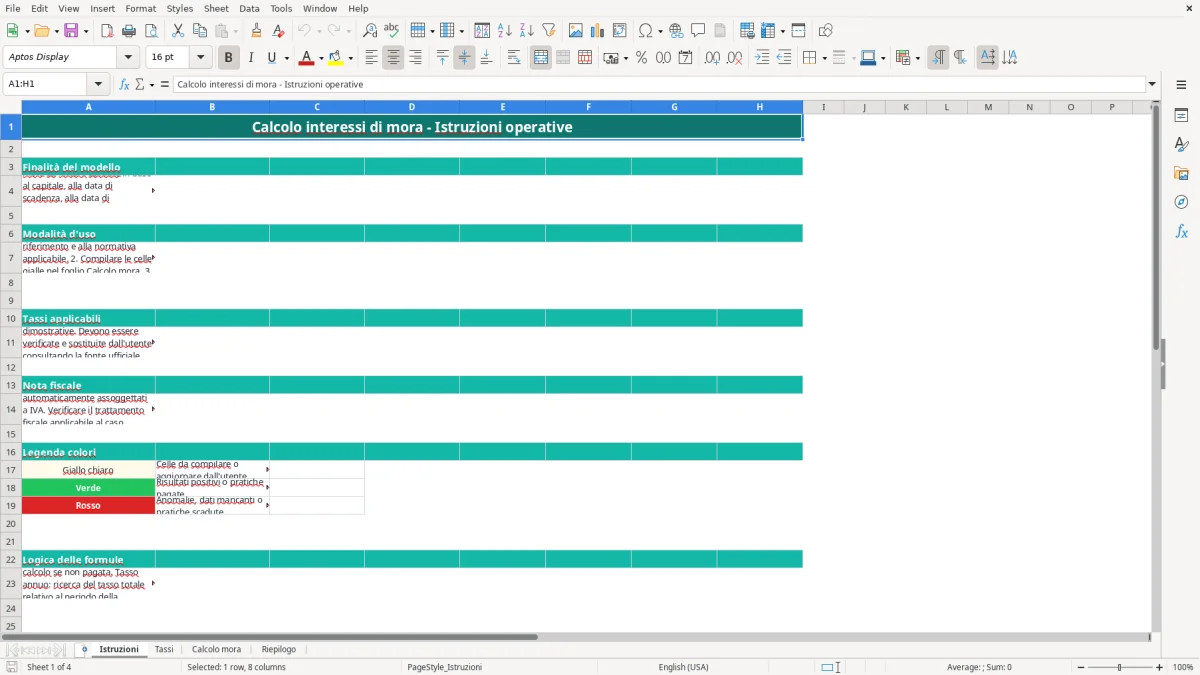
Task: Expand the formula bar
Action: pyautogui.click(x=1152, y=84)
